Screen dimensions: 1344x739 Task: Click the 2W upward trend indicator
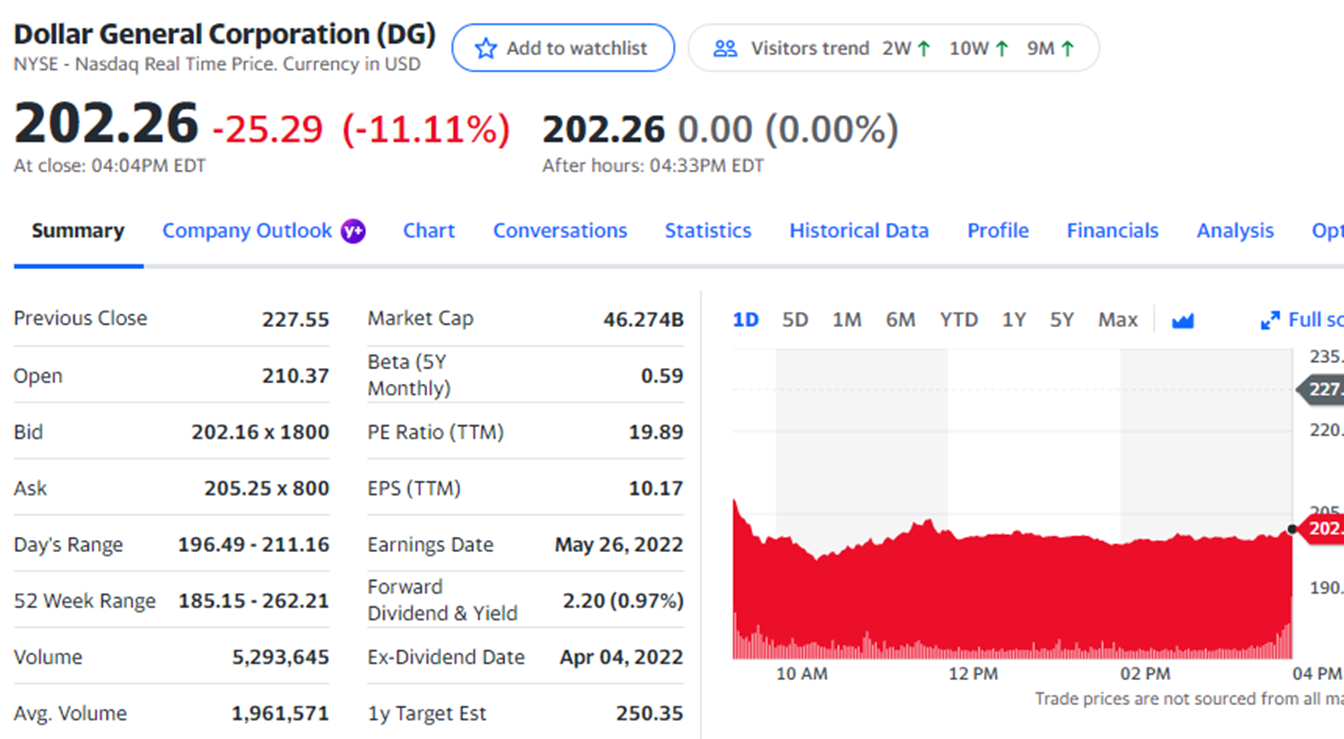907,48
